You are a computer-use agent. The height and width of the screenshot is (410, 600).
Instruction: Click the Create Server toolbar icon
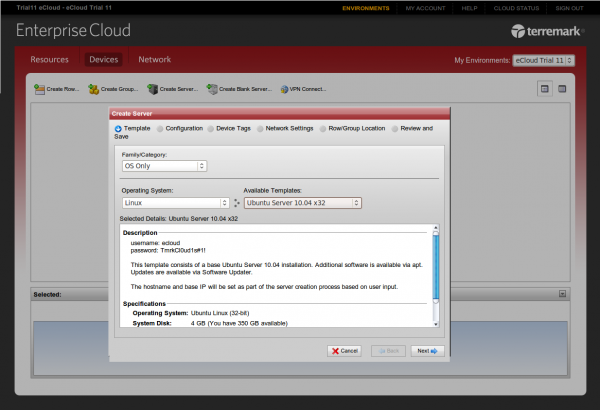click(153, 89)
